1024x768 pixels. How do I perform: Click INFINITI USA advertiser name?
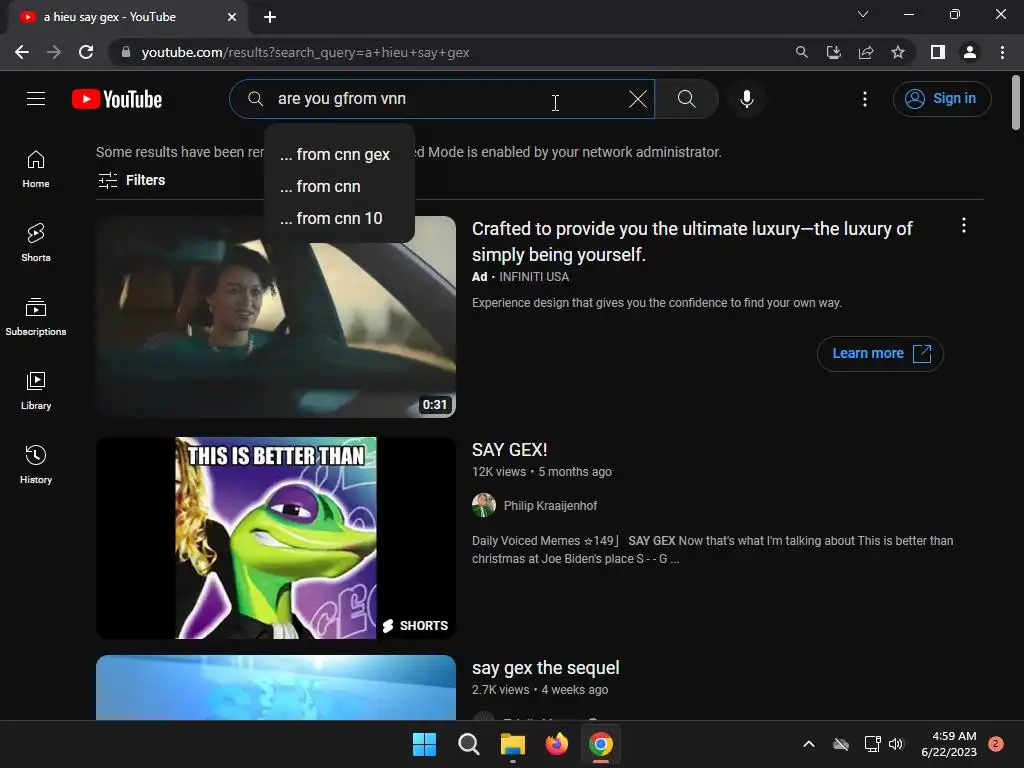(x=534, y=277)
